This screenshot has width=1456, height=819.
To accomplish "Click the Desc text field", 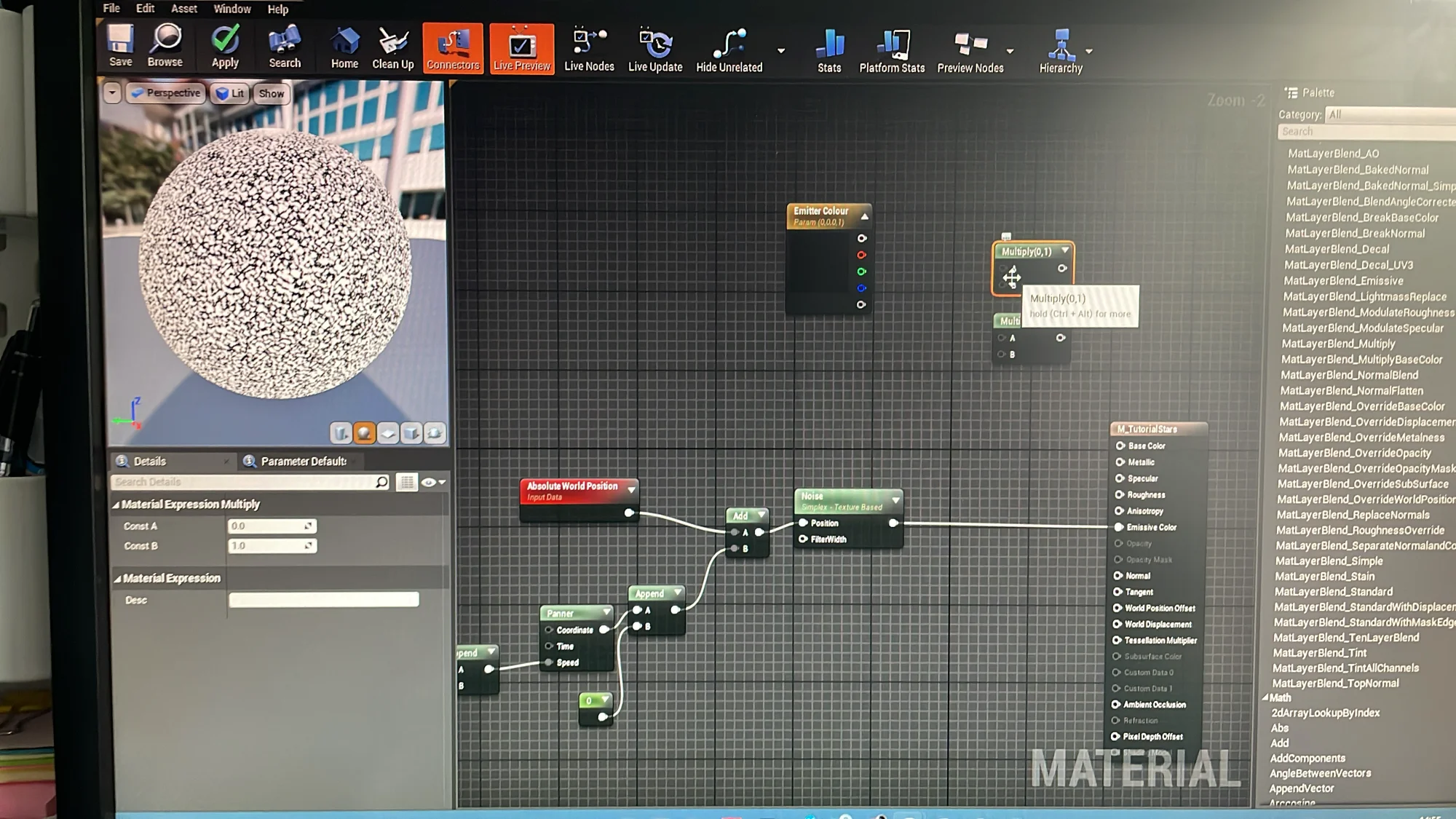I will (324, 599).
